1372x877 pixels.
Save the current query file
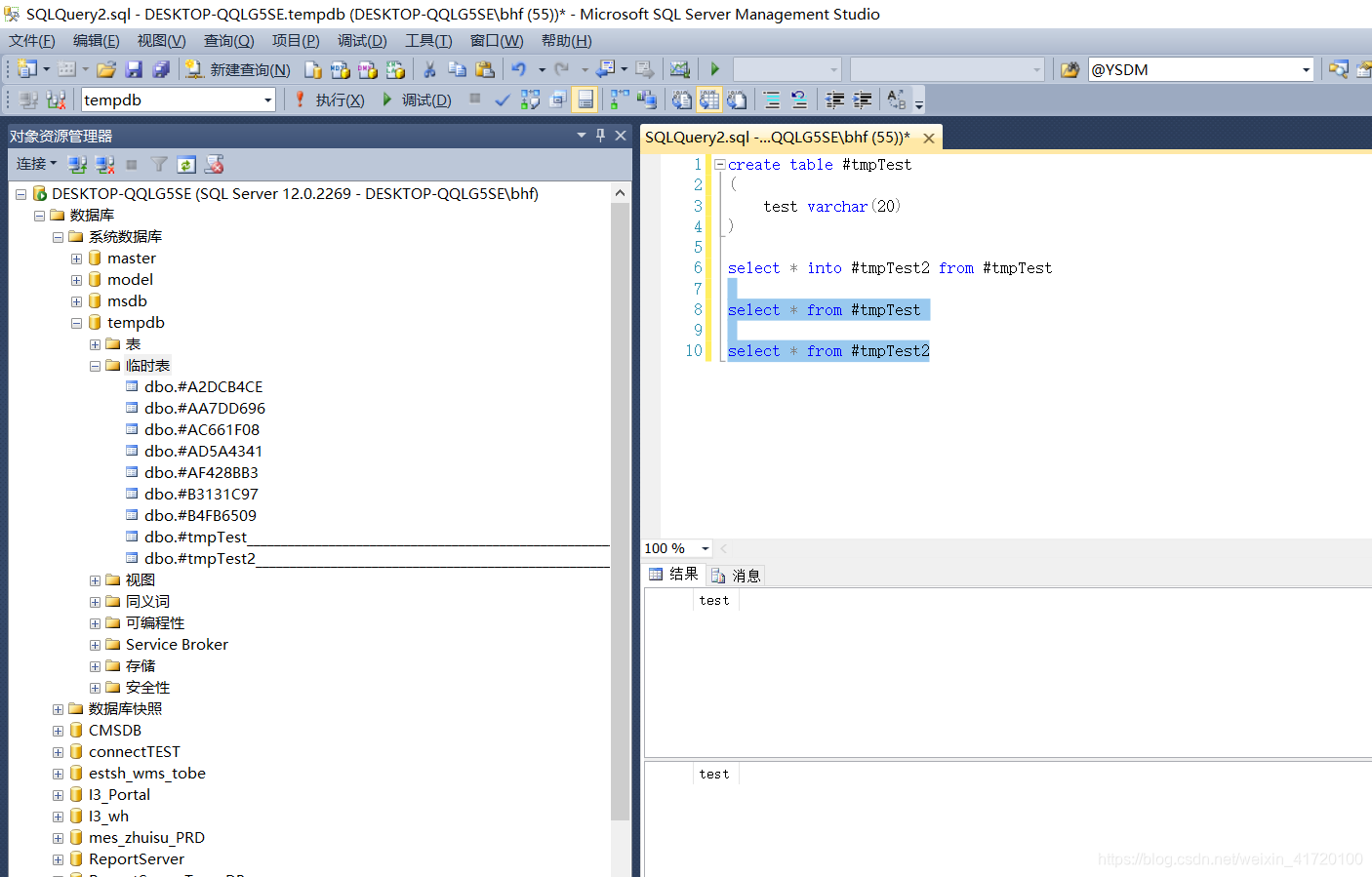tap(135, 69)
